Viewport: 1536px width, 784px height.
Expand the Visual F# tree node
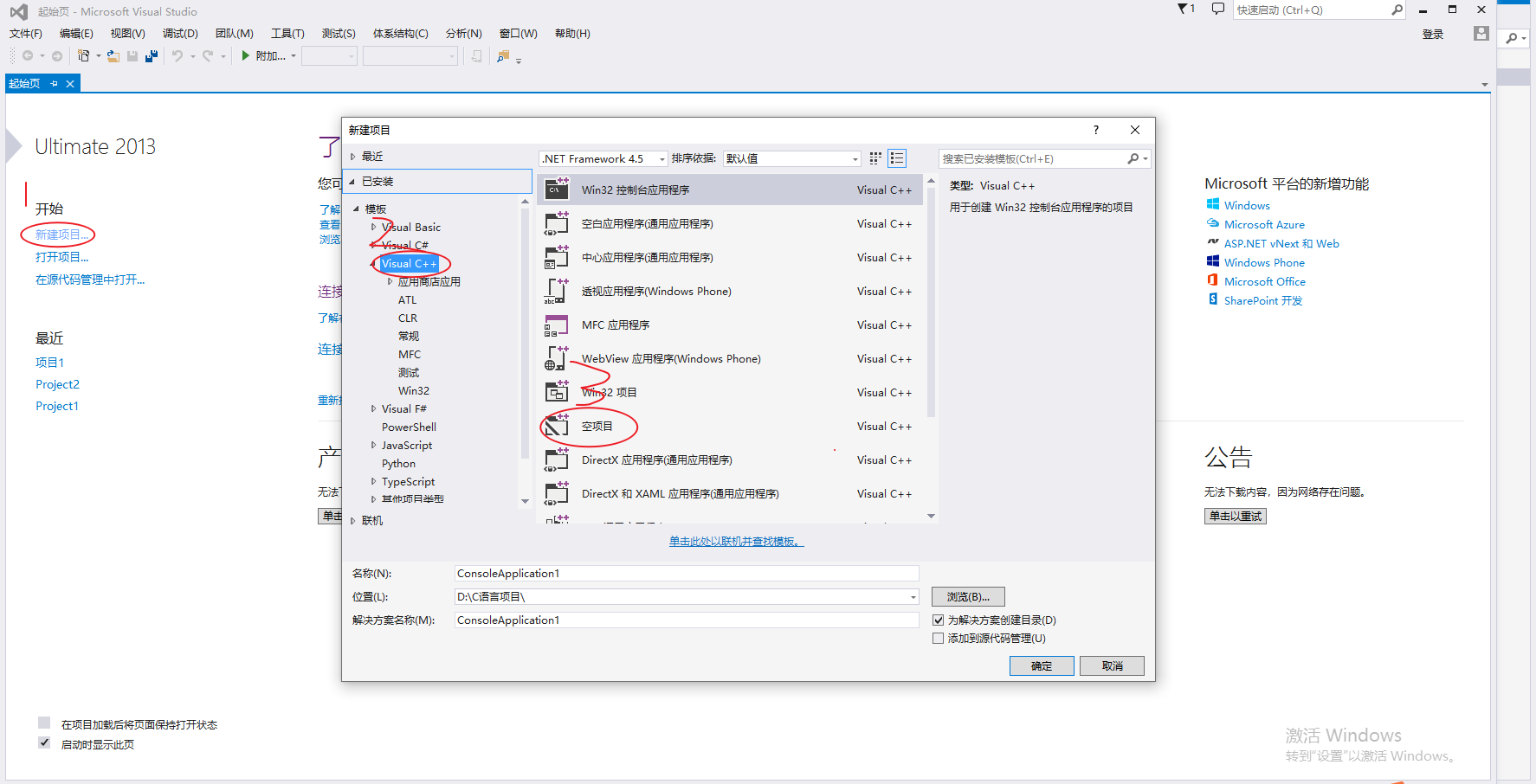pyautogui.click(x=373, y=409)
